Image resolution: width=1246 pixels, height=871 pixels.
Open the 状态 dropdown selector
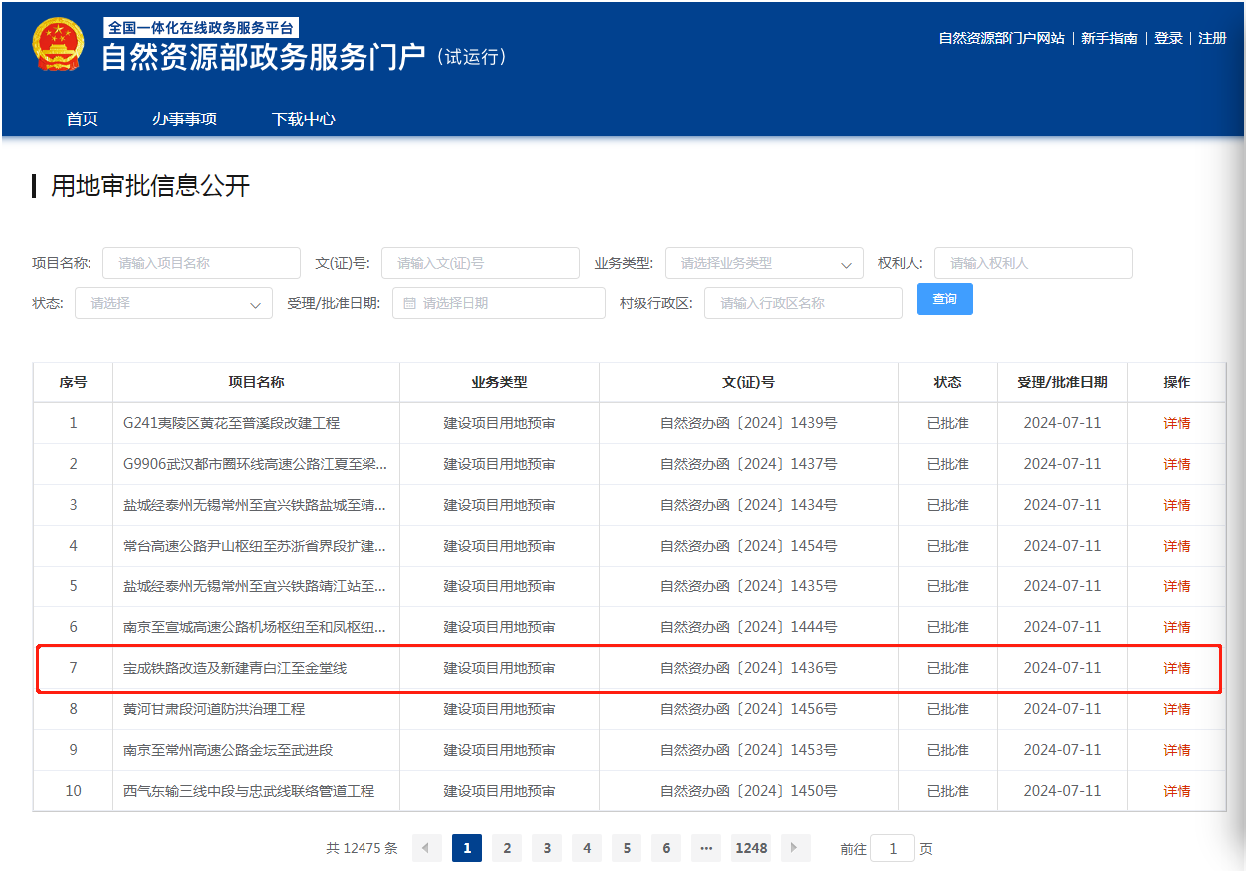point(174,303)
